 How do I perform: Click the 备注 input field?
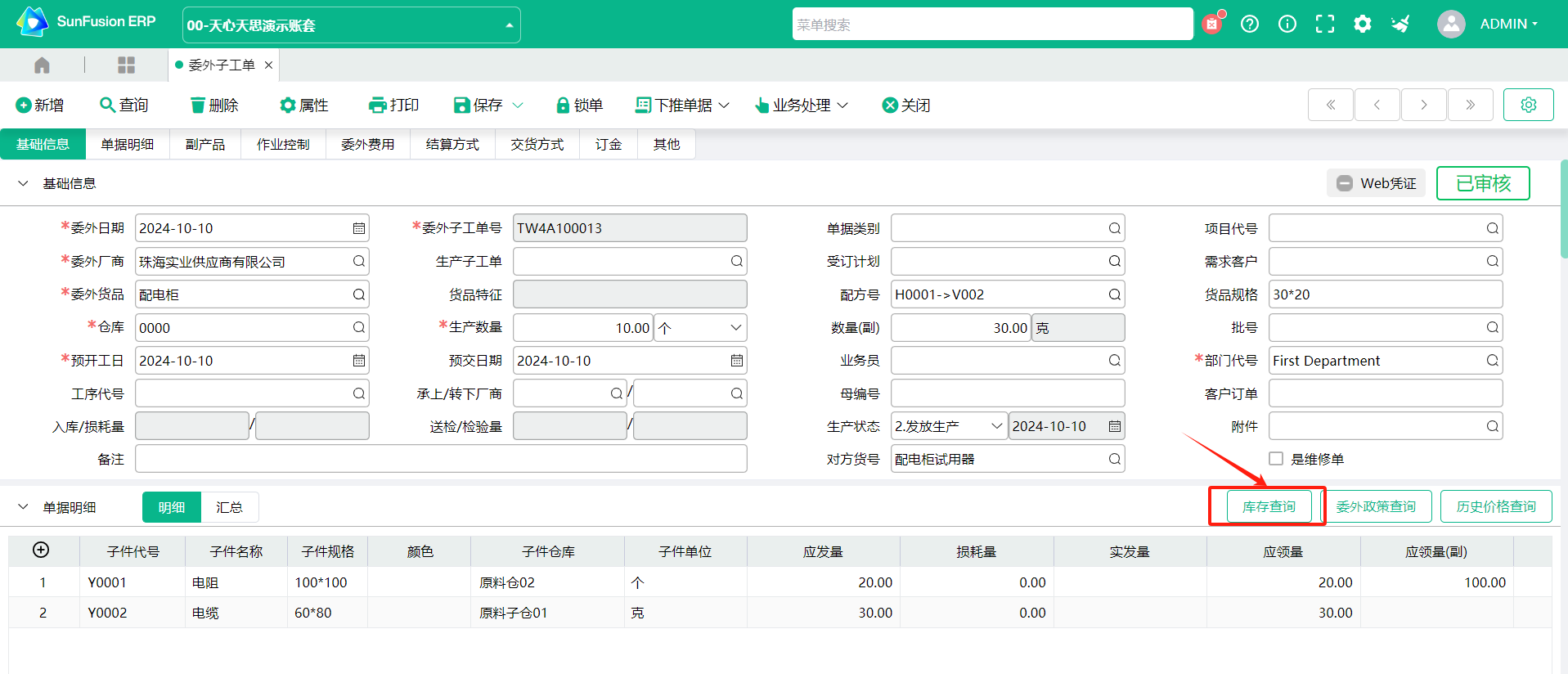(441, 459)
